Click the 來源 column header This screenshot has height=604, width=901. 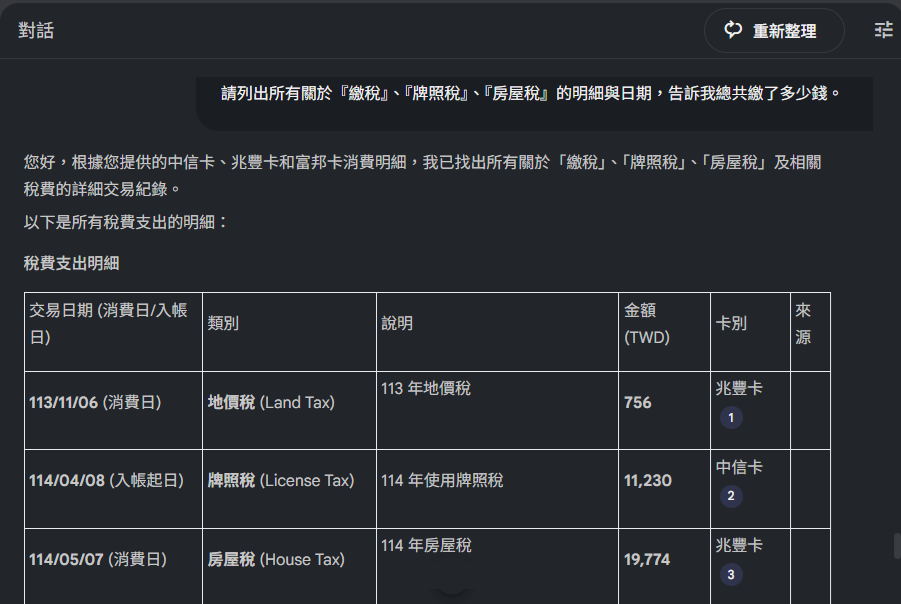point(810,332)
